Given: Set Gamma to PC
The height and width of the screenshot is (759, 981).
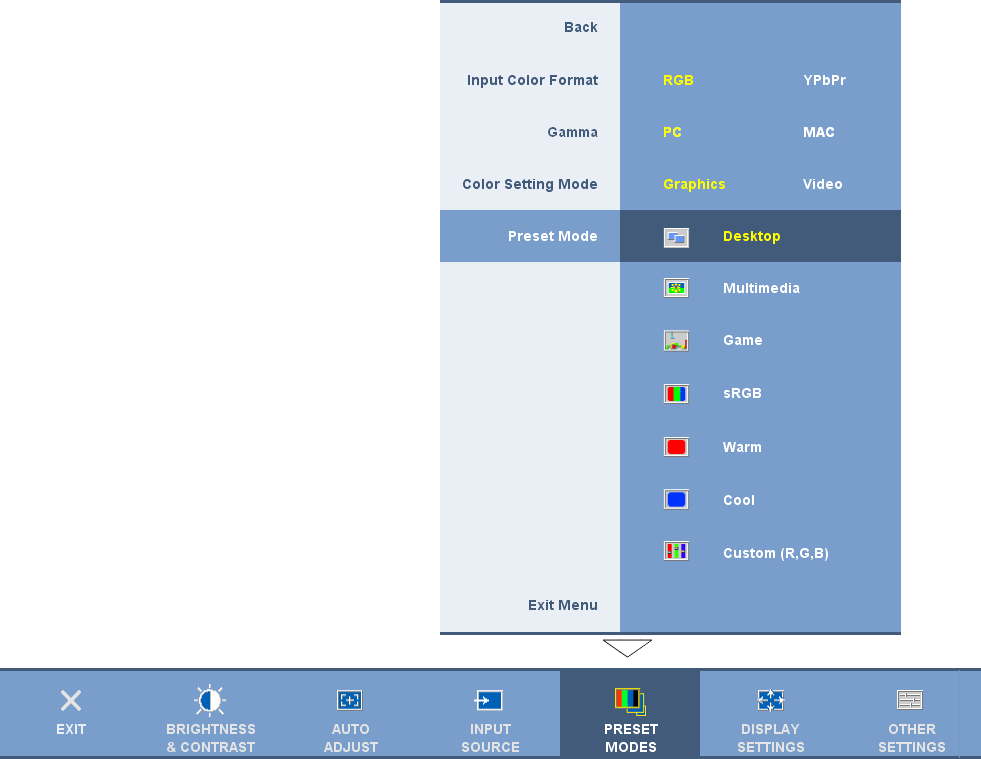Looking at the screenshot, I should click(673, 132).
